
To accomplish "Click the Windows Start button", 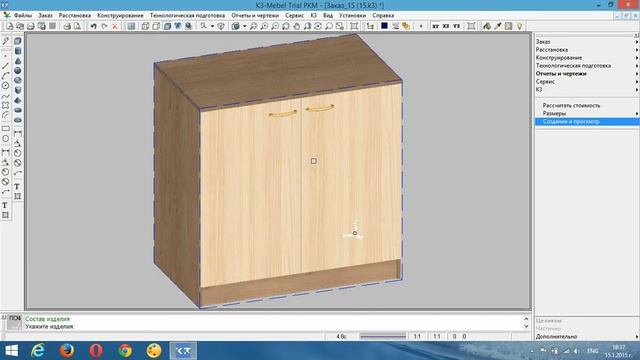I will (11, 351).
